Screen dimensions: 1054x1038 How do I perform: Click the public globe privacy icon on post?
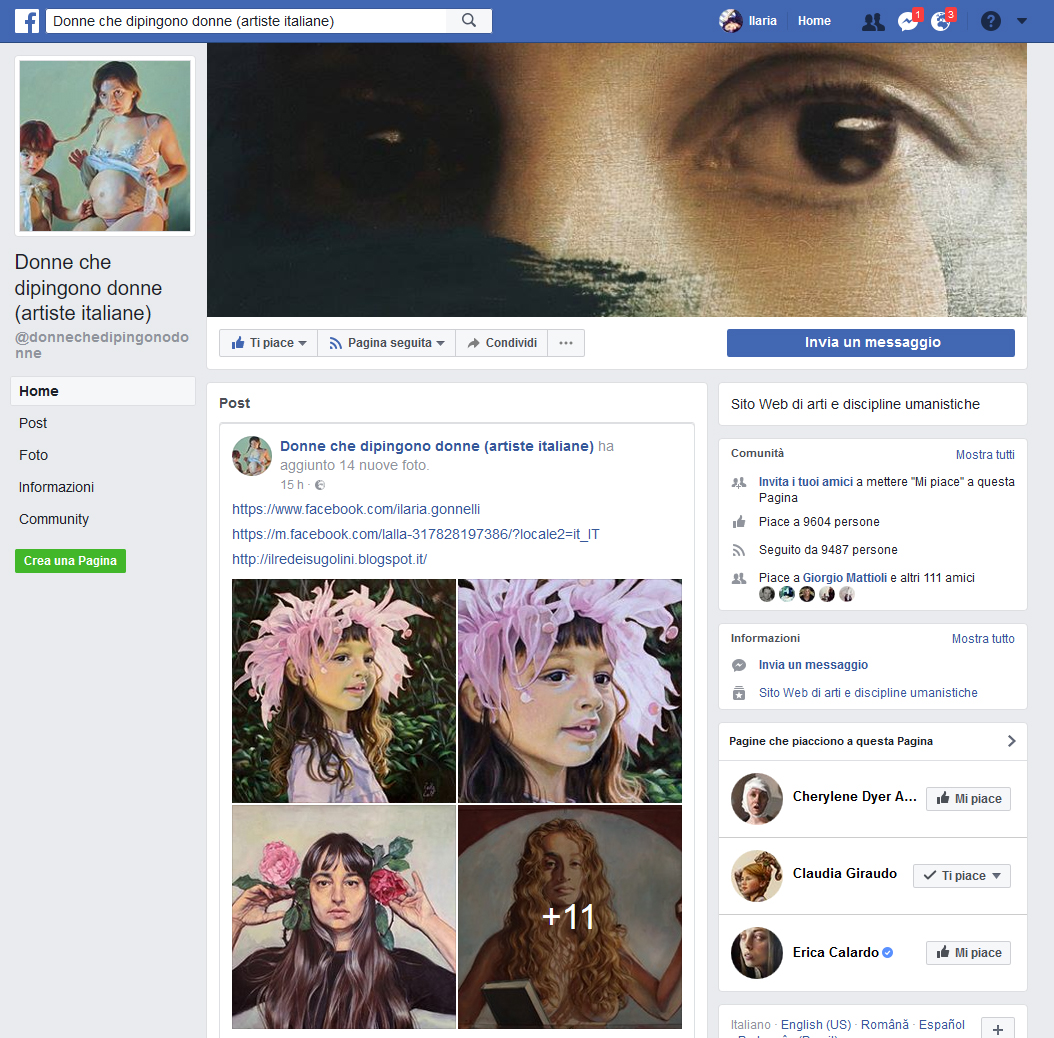(320, 485)
